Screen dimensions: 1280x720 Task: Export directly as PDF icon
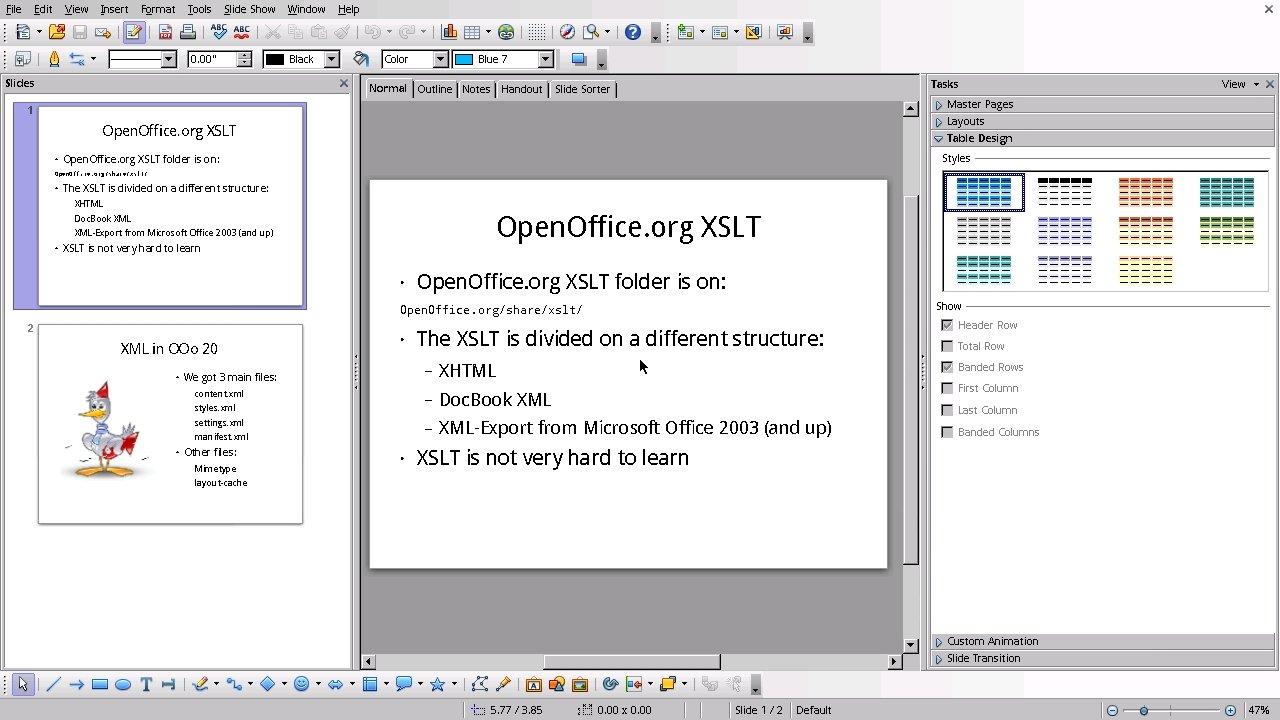164,32
